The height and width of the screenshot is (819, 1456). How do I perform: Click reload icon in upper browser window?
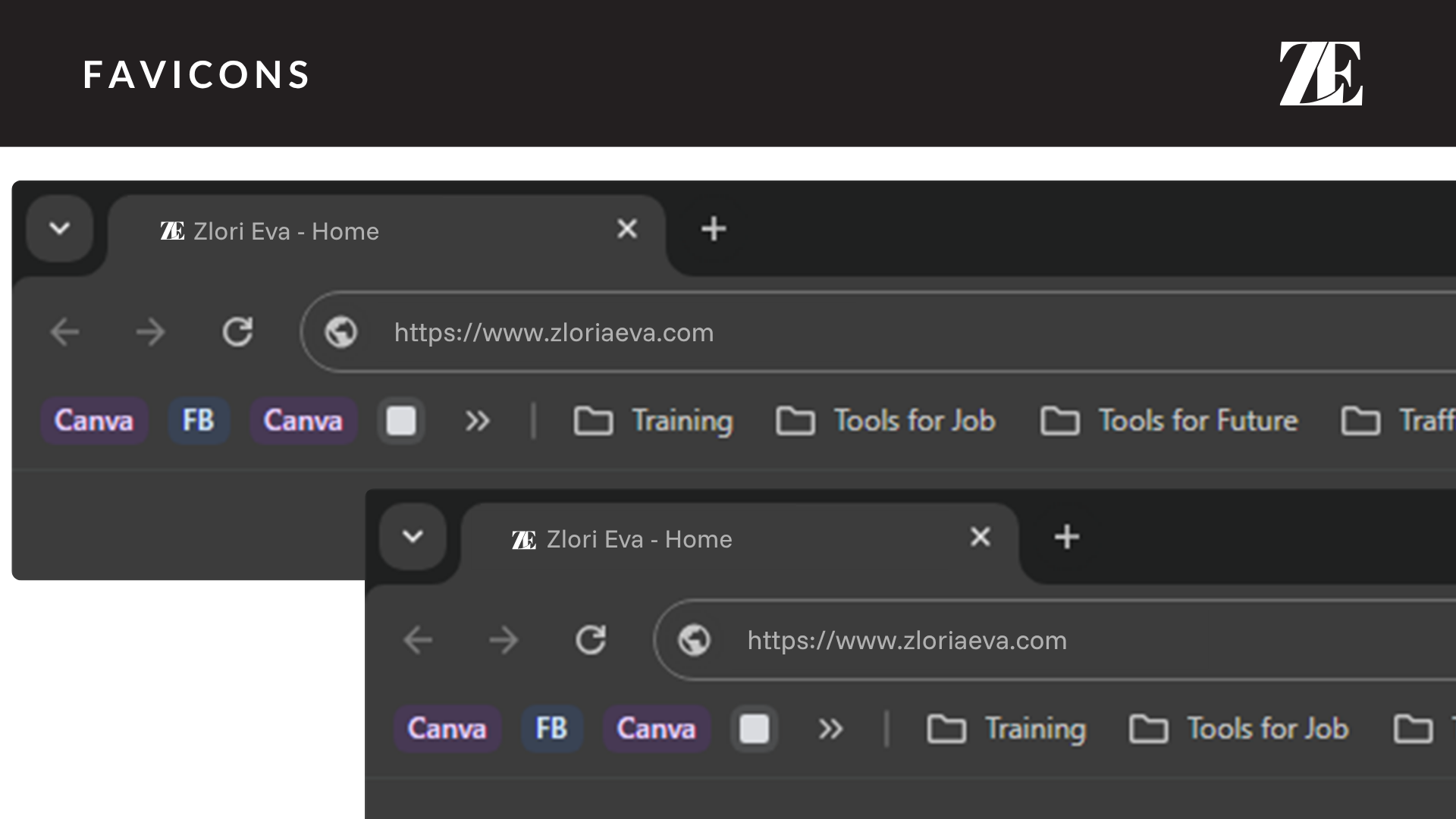pos(237,332)
